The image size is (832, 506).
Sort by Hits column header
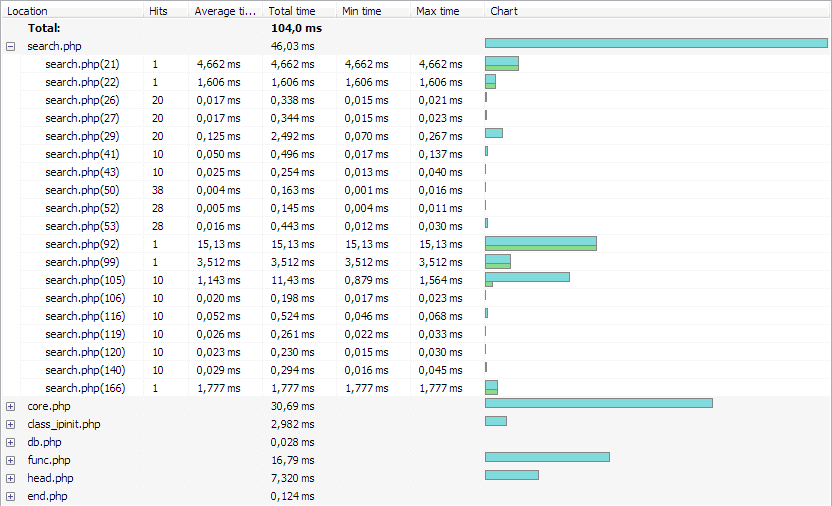[165, 11]
